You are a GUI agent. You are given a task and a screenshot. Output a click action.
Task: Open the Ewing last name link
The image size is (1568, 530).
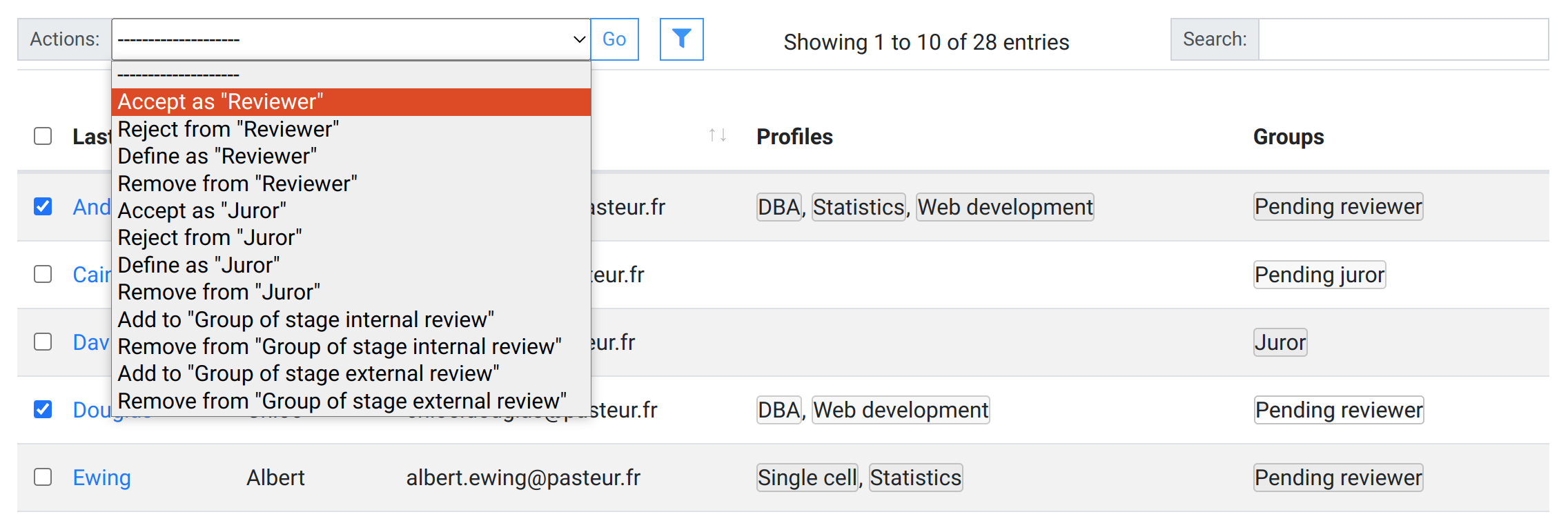click(102, 478)
